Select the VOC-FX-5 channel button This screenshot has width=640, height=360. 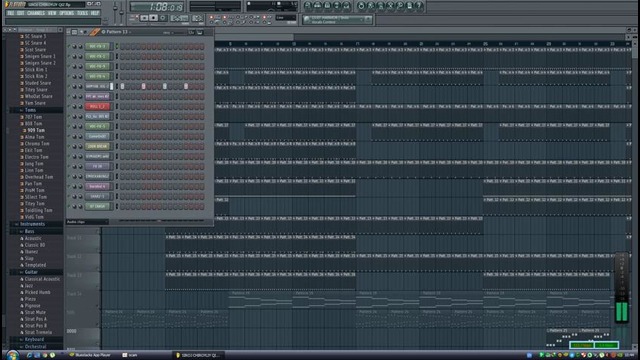pos(98,127)
